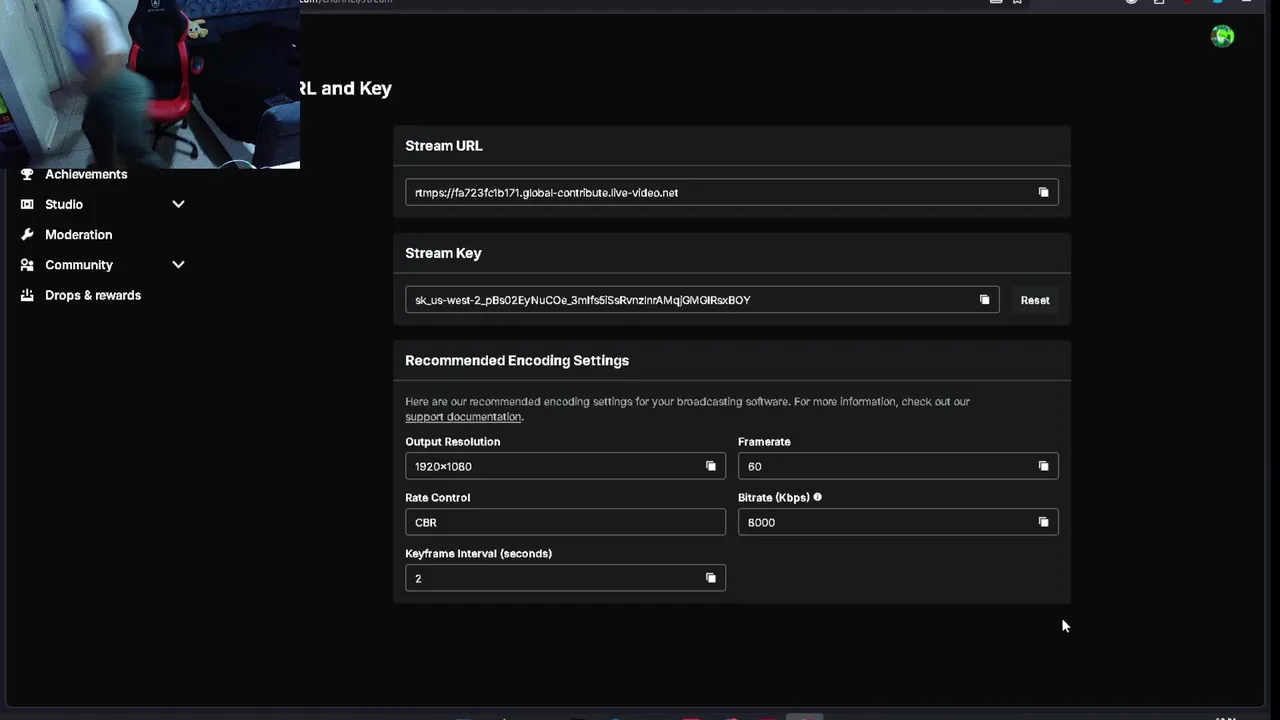The image size is (1280, 720).
Task: Copy the Bitrate value
Action: [x=1043, y=522]
